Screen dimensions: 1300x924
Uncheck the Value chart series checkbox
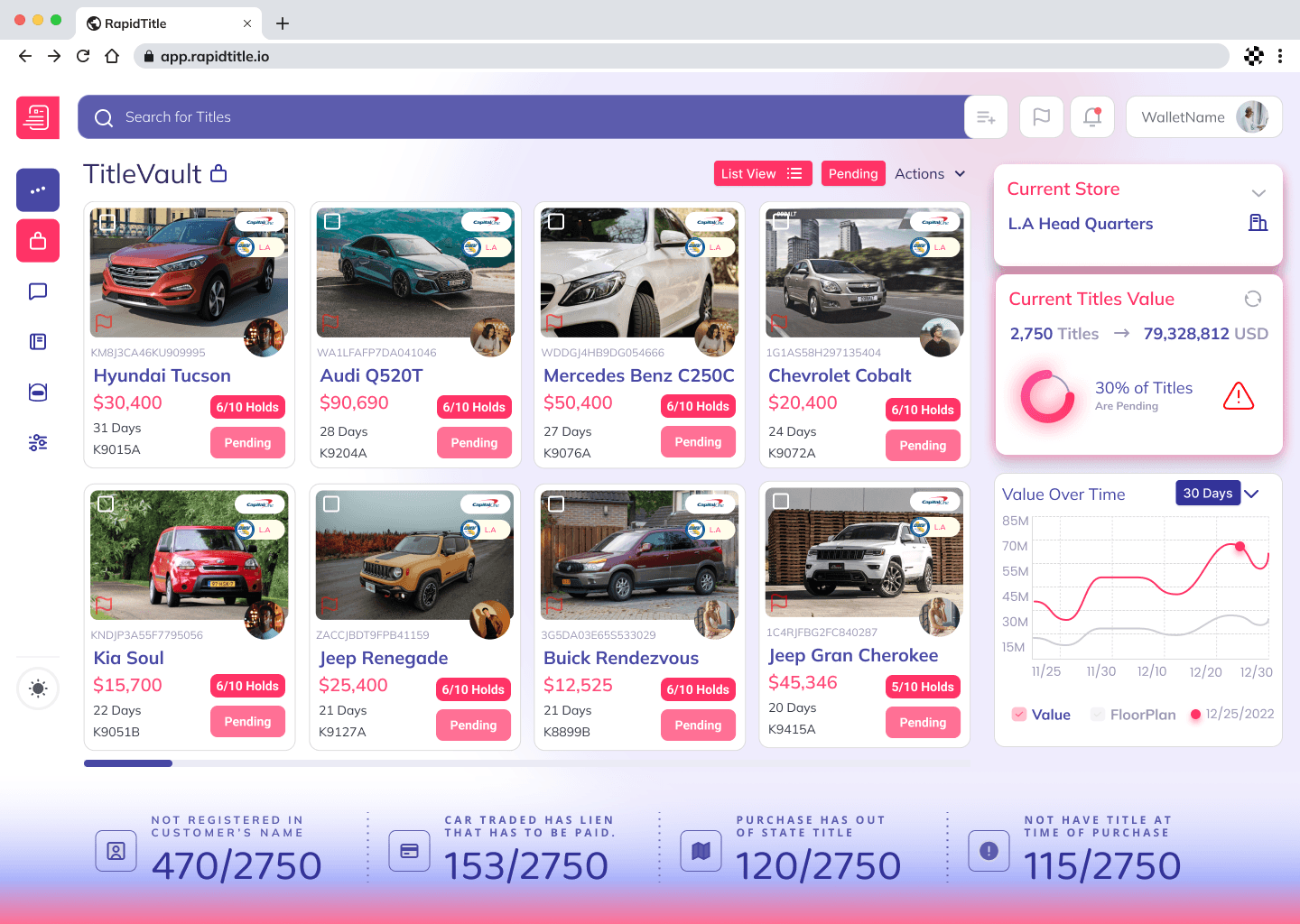[x=1019, y=715]
